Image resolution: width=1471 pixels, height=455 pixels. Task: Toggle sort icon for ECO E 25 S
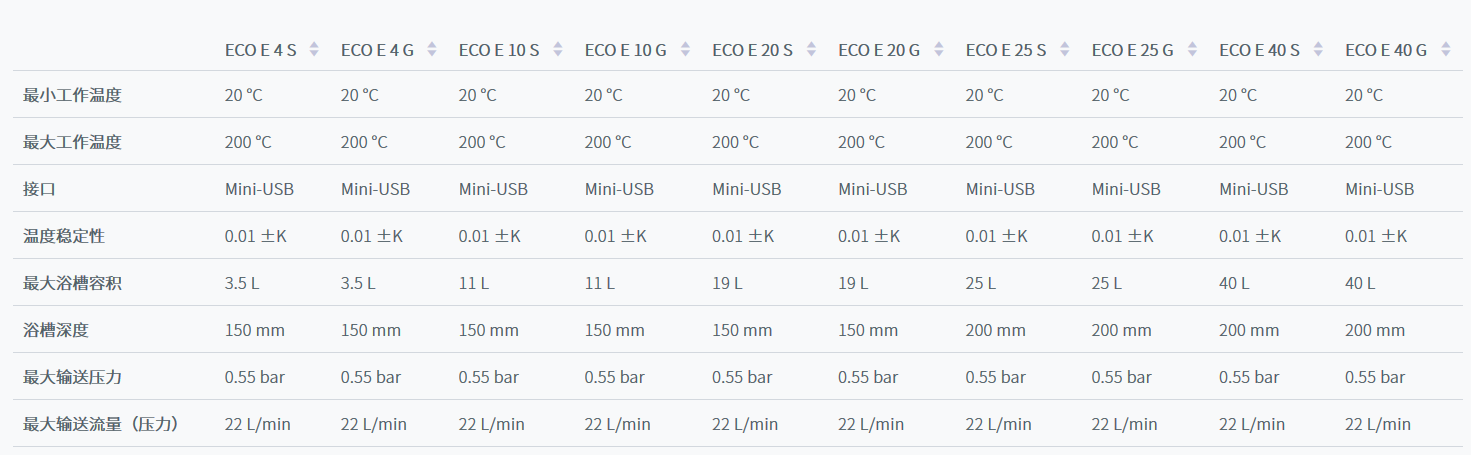point(1065,49)
